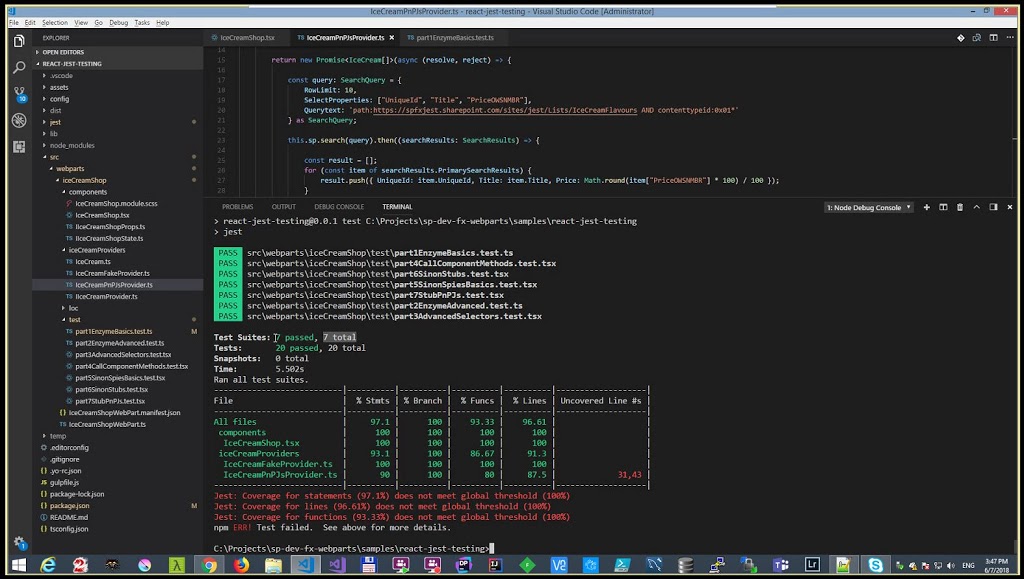Open the Debug menu
Viewport: 1024px width, 579px height.
coord(118,23)
